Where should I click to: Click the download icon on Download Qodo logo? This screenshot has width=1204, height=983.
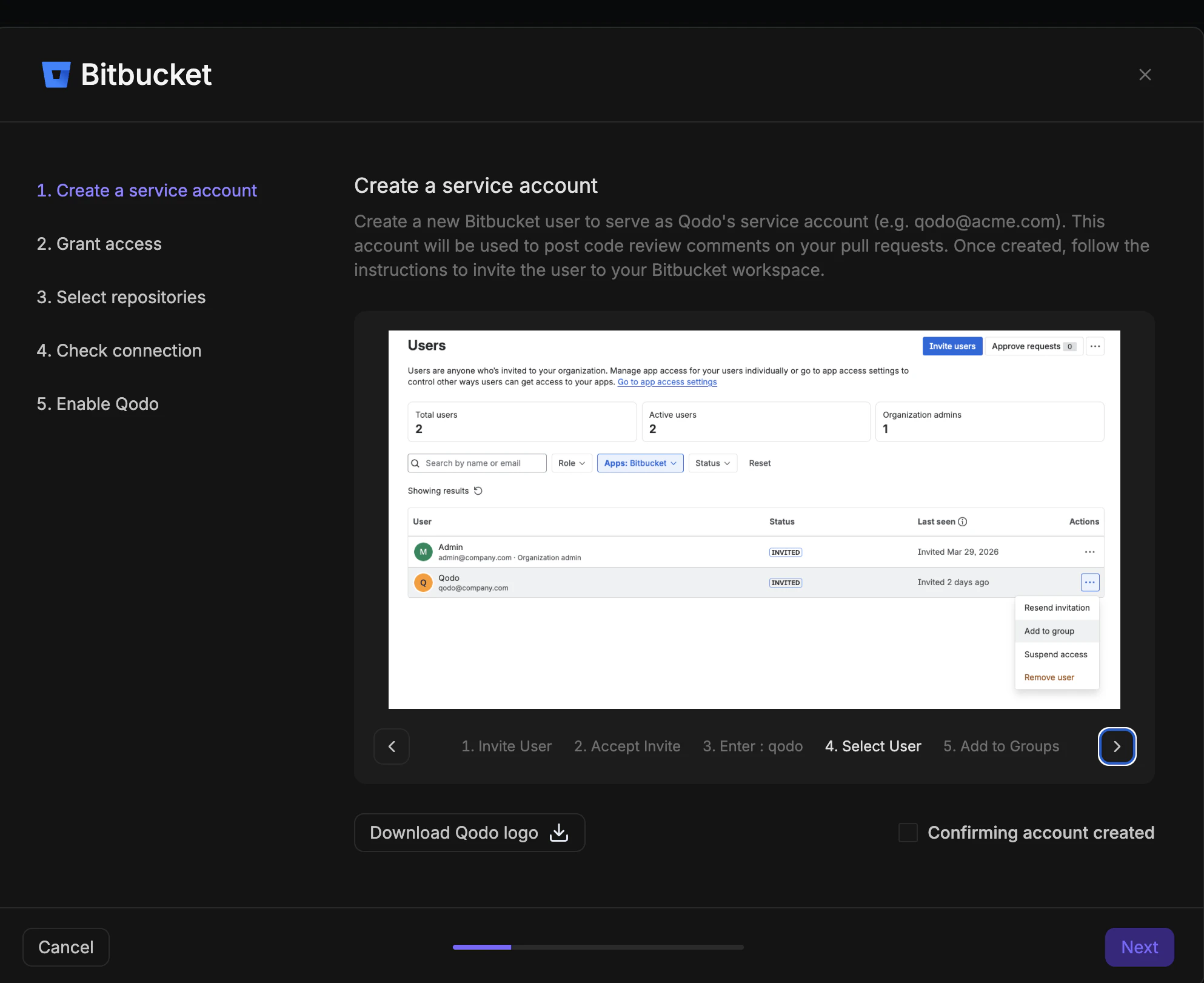pos(558,833)
